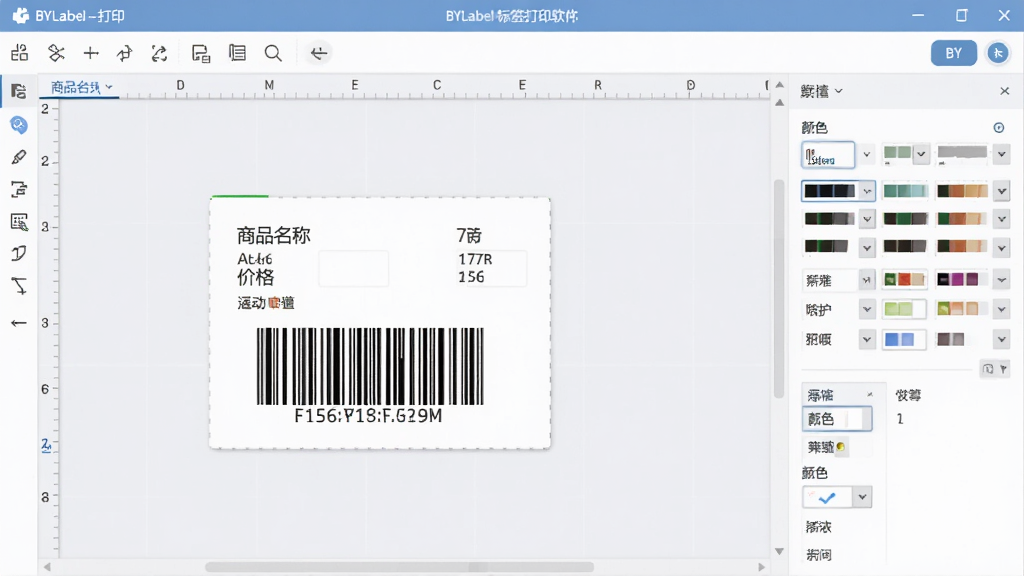Image resolution: width=1024 pixels, height=576 pixels.
Task: Click the plus add icon in toolbar
Action: [91, 53]
